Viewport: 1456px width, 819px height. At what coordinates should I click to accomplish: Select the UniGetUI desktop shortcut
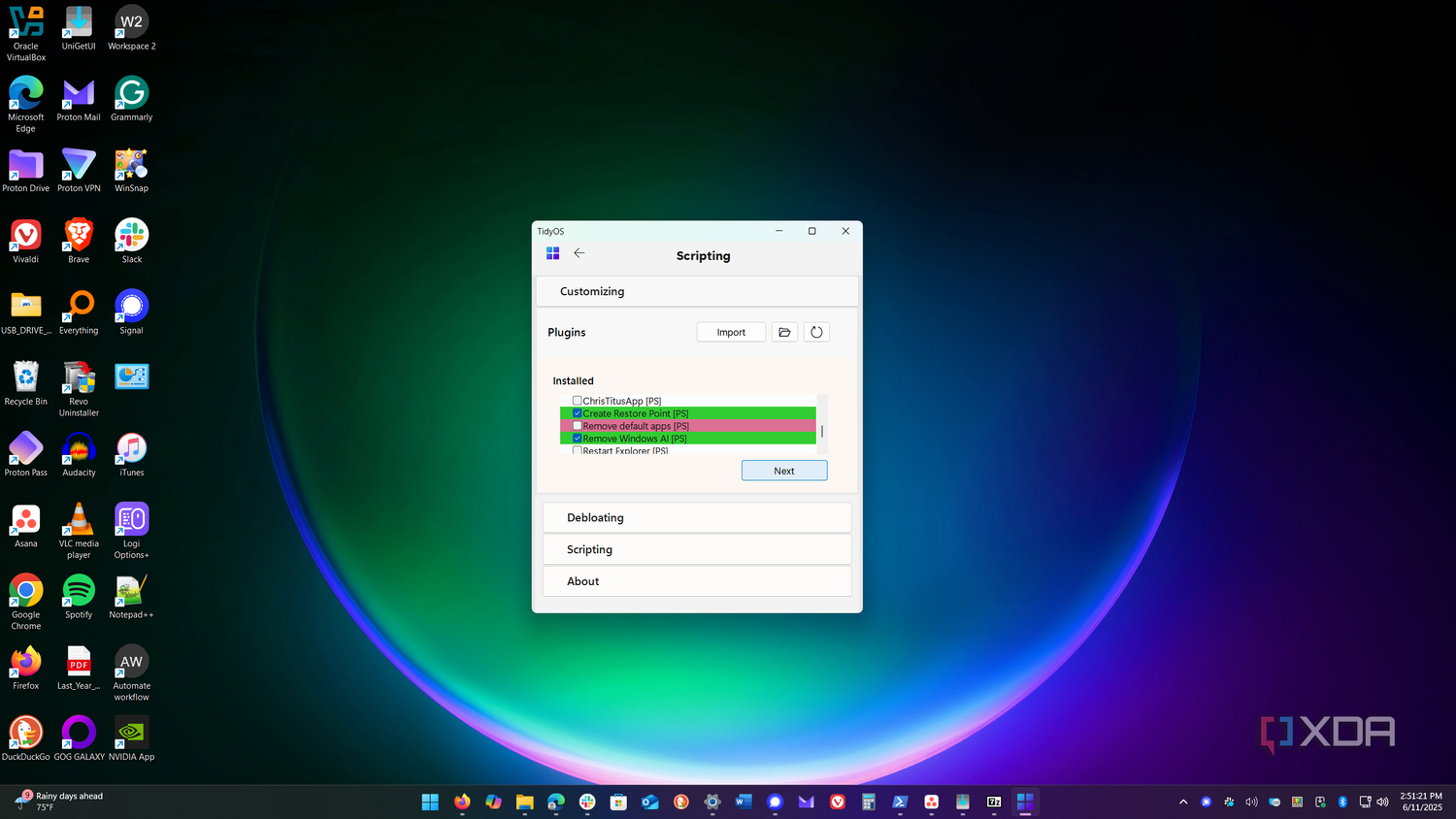[79, 28]
